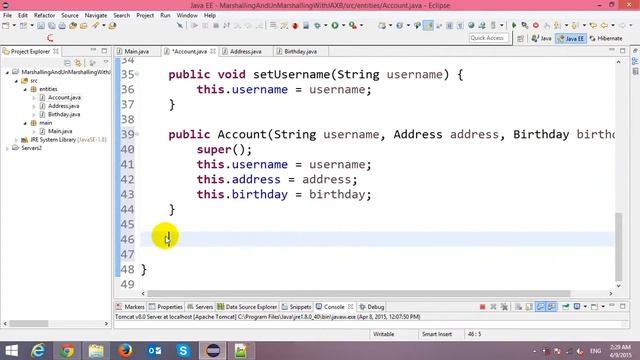Viewport: 640px width, 360px height.
Task: Collapse the entities package node
Action: 25,89
